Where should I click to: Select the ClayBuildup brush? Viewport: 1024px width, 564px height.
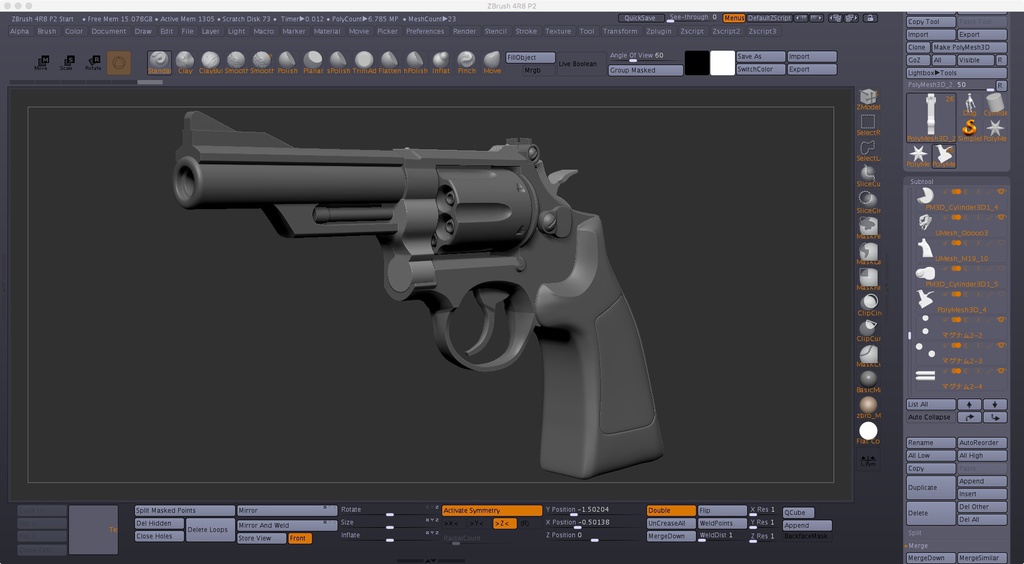210,63
